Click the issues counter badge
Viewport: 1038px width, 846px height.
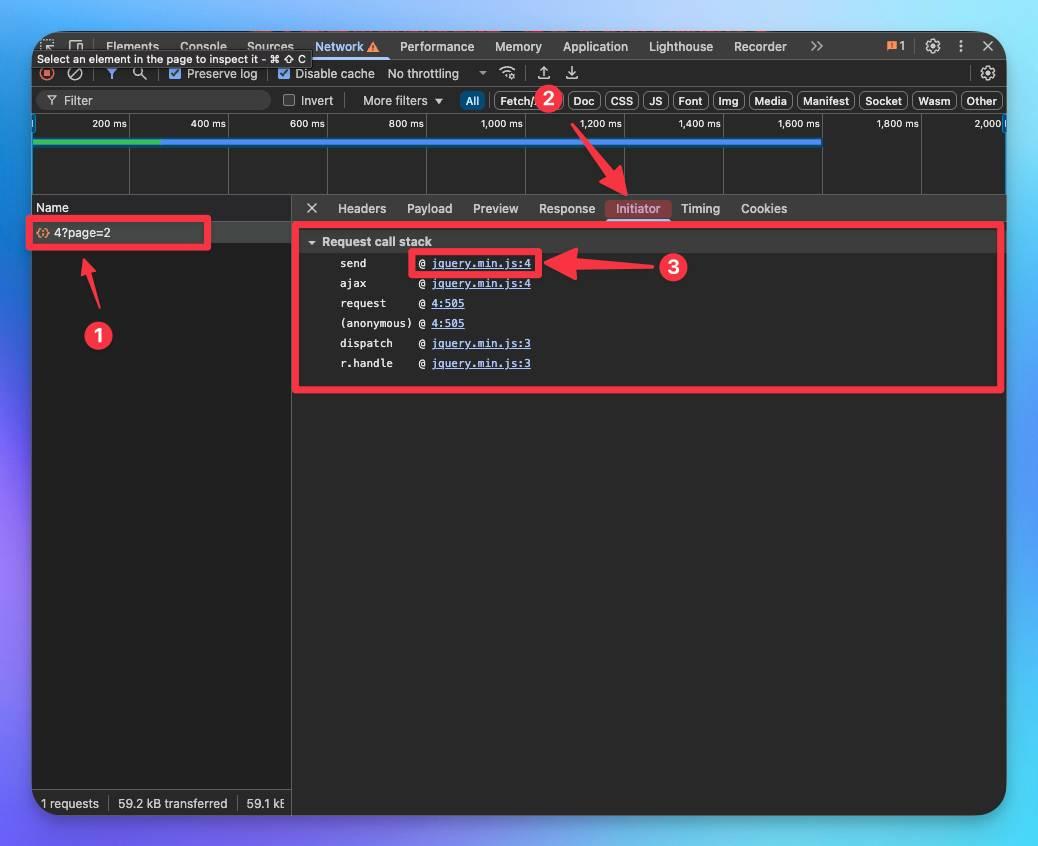896,46
